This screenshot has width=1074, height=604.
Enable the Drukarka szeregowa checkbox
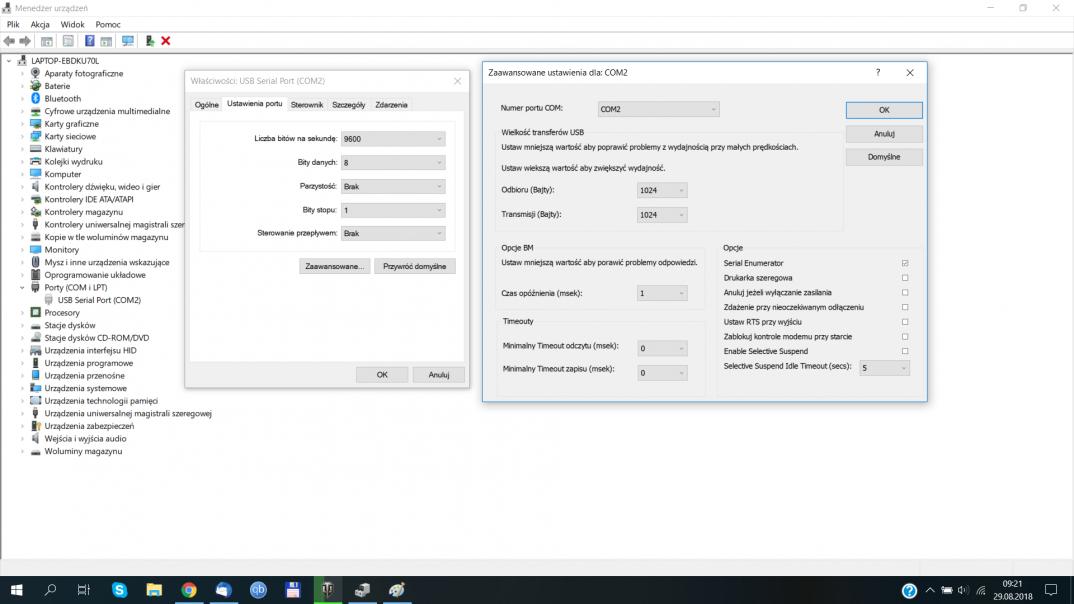[905, 278]
